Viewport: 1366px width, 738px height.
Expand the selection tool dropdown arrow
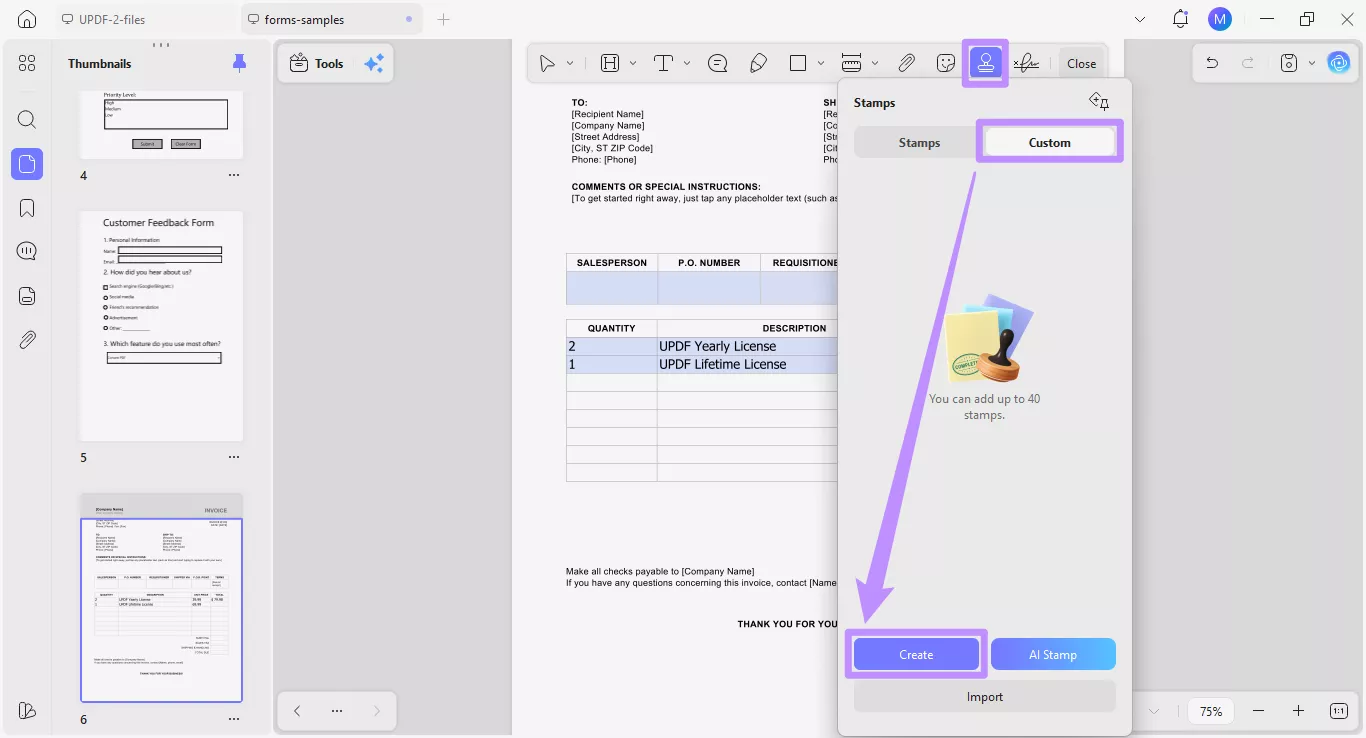570,63
